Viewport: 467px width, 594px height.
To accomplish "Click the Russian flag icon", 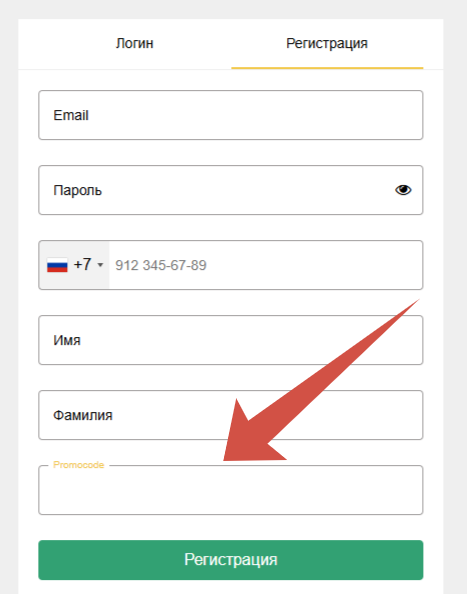I will (x=57, y=265).
